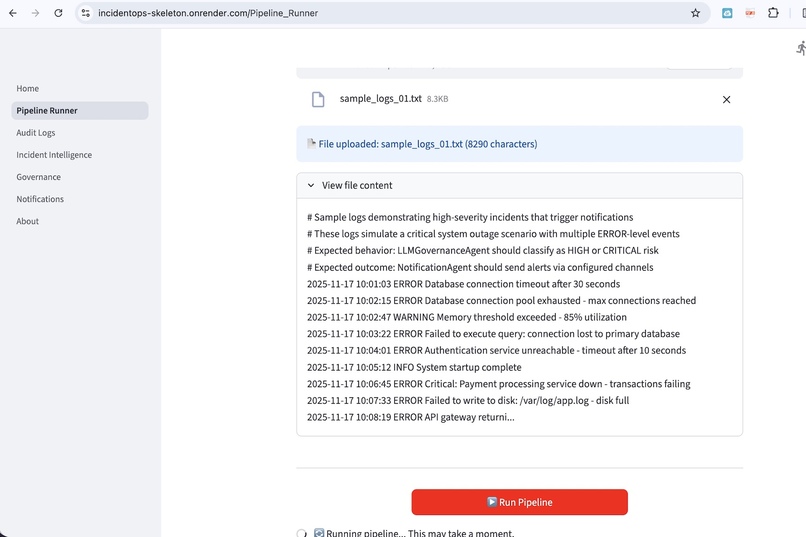Screen dimensions: 806x537
Task: Collapse the View file content expander
Action: [519, 186]
